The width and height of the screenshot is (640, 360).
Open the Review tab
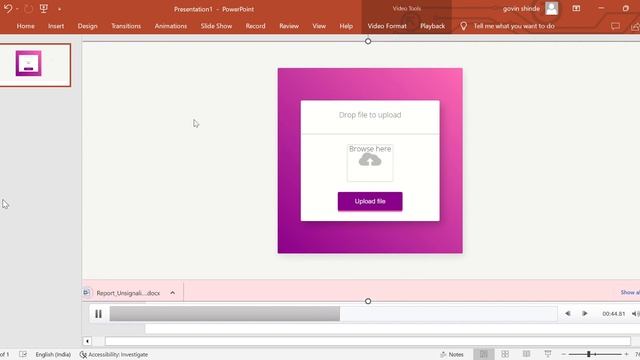289,26
